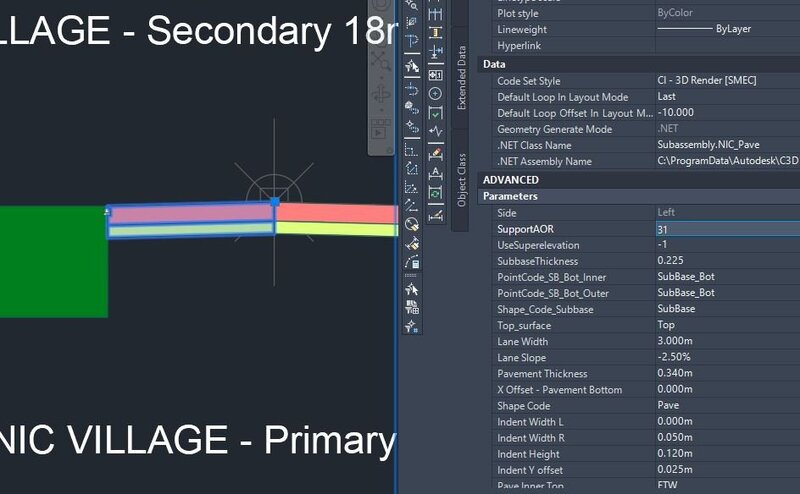Image resolution: width=800 pixels, height=494 pixels.
Task: Select the .NET Class Name value Subassembly.NIC_Pave
Action: 728,145
